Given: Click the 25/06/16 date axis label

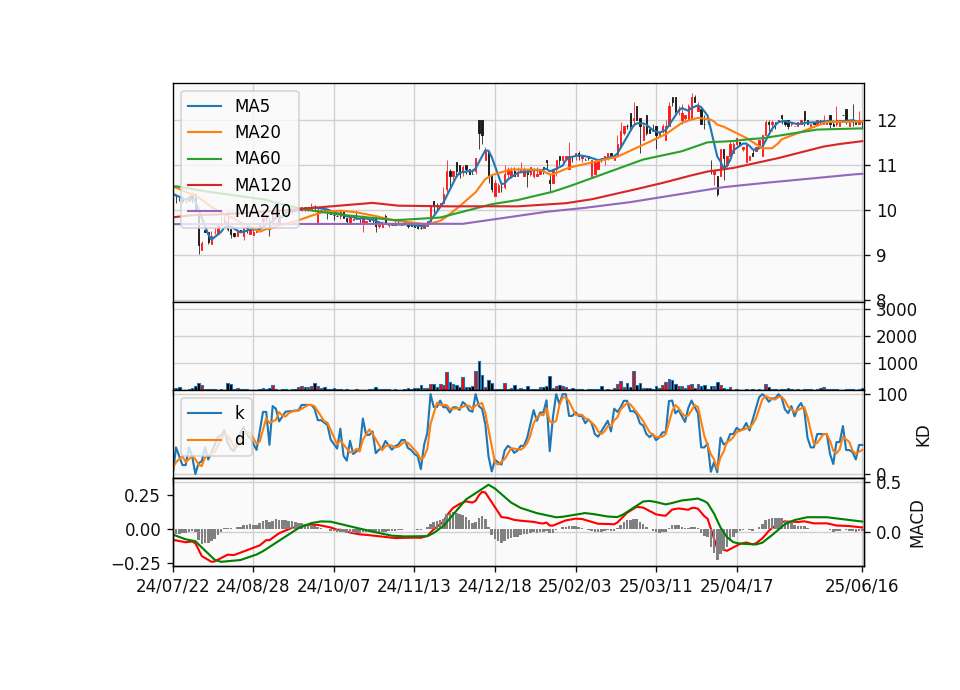Looking at the screenshot, I should pyautogui.click(x=862, y=586).
